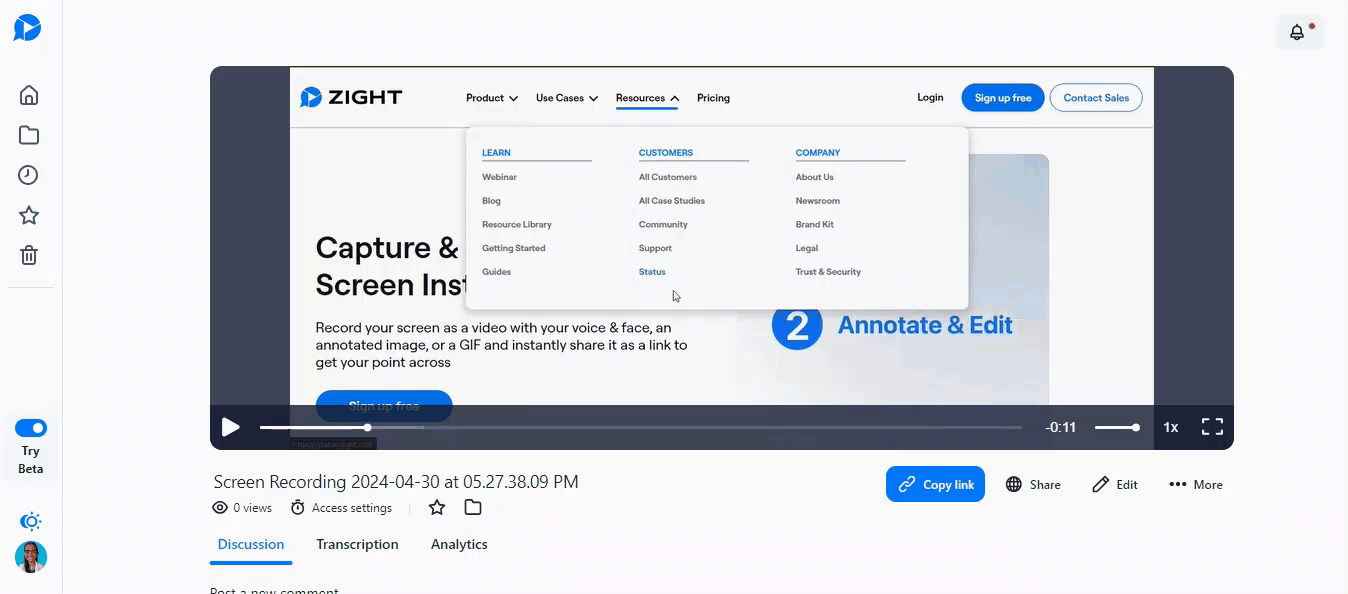The image size is (1348, 594).
Task: Click the Sign up free button in the navbar
Action: 1003,98
